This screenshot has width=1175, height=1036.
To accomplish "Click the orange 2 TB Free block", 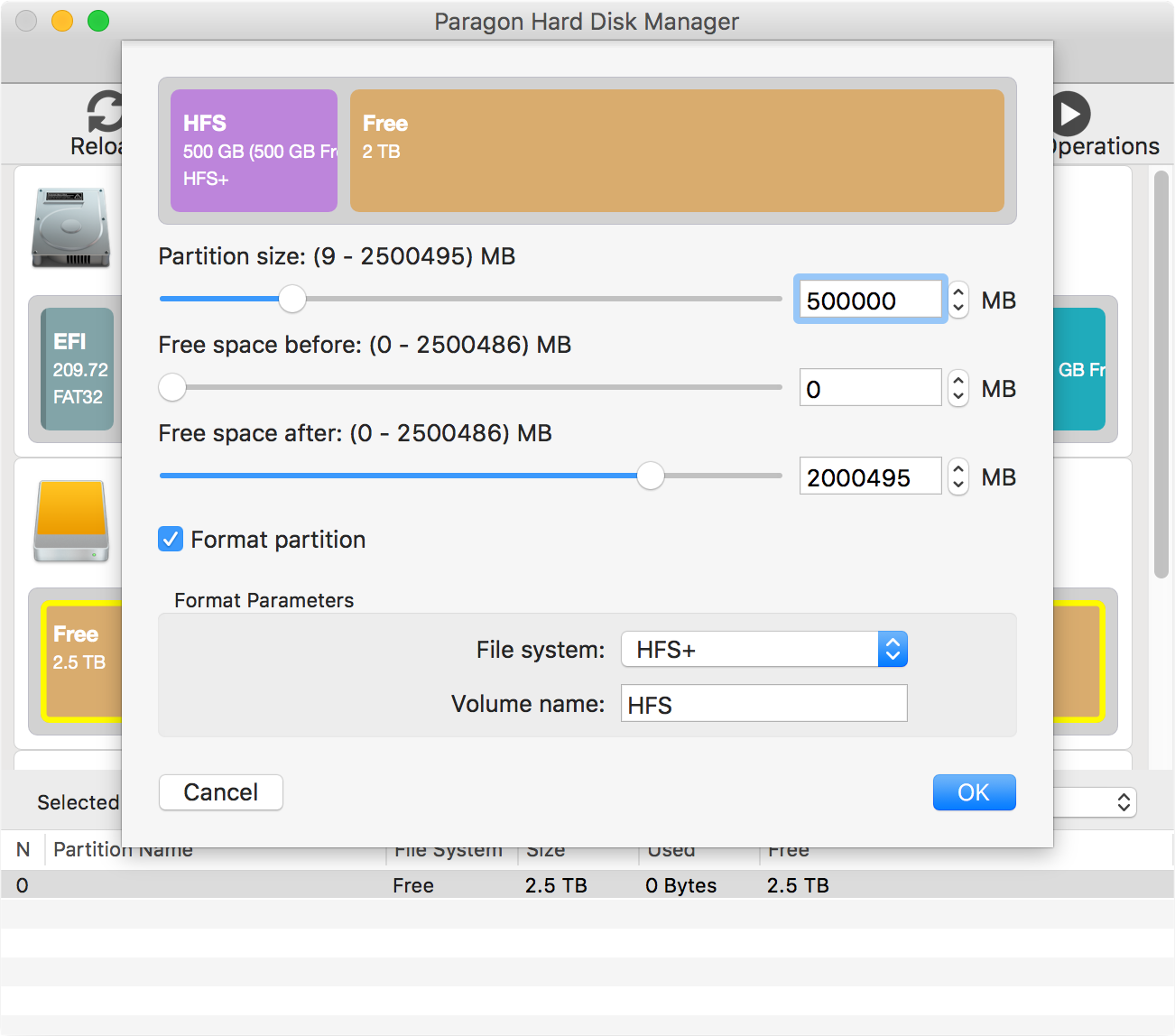I will click(x=677, y=151).
